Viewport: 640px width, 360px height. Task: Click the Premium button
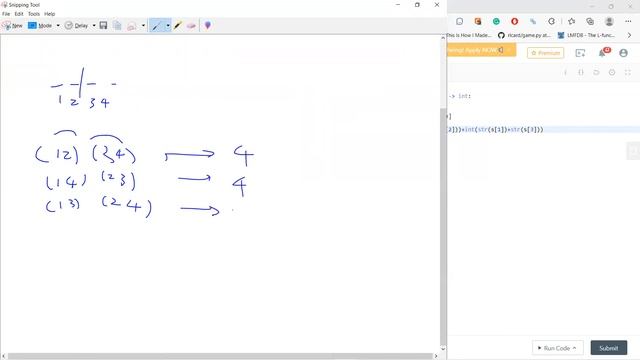[546, 53]
